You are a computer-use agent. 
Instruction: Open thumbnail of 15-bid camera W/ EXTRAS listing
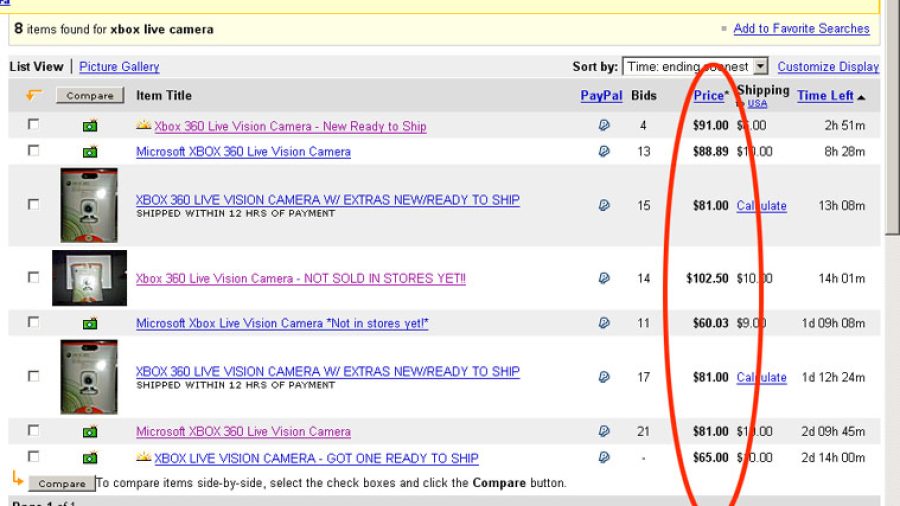89,205
